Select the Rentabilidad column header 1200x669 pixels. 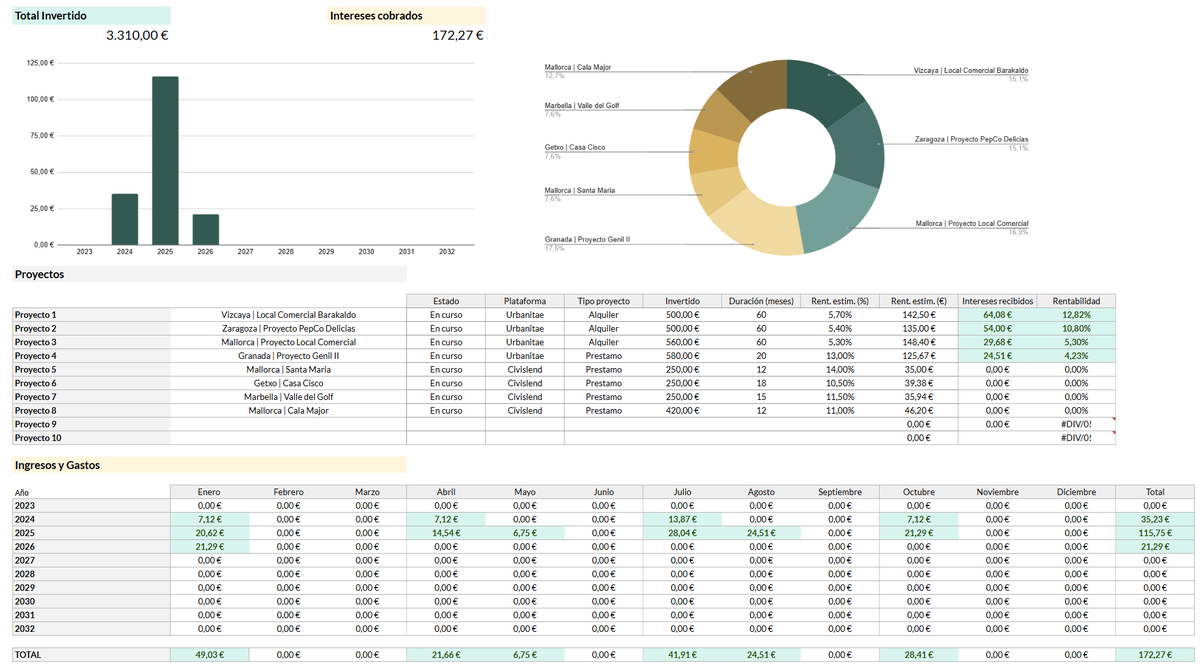click(1076, 301)
